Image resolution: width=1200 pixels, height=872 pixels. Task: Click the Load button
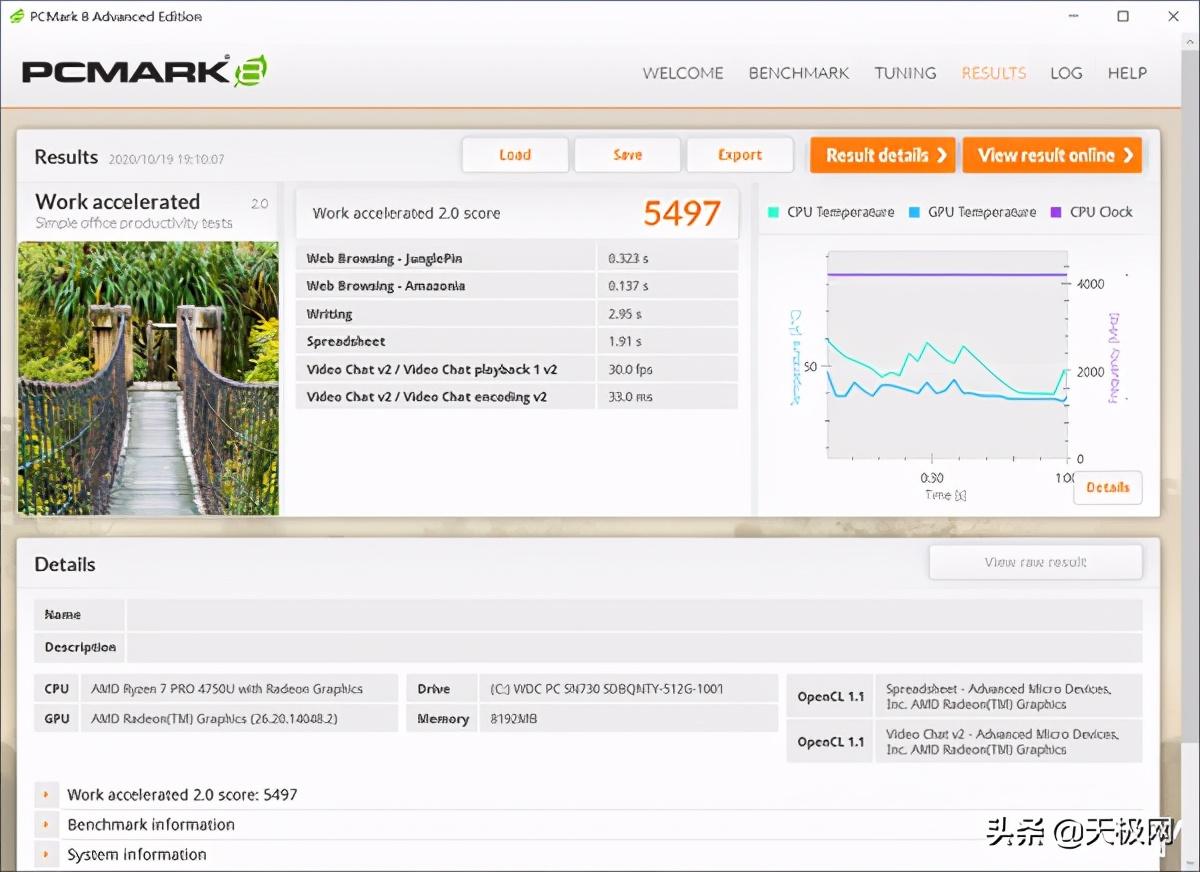(x=515, y=155)
